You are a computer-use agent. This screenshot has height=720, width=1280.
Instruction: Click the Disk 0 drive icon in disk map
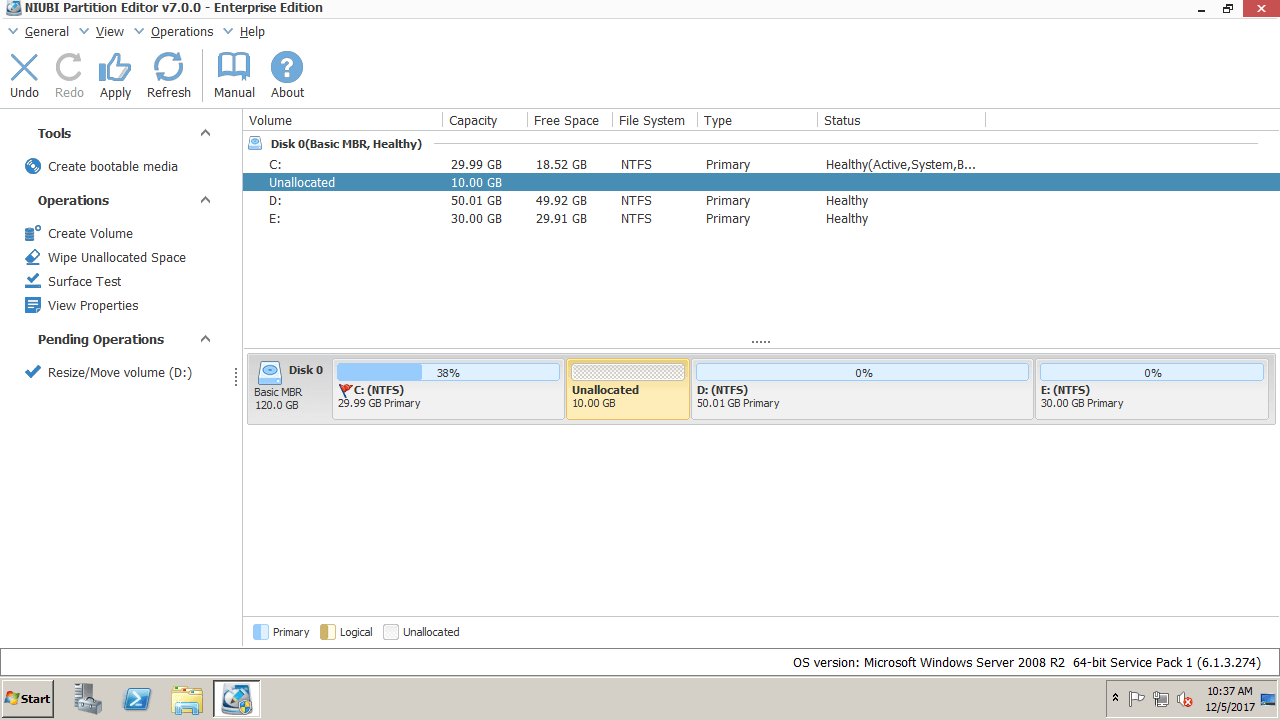(270, 373)
